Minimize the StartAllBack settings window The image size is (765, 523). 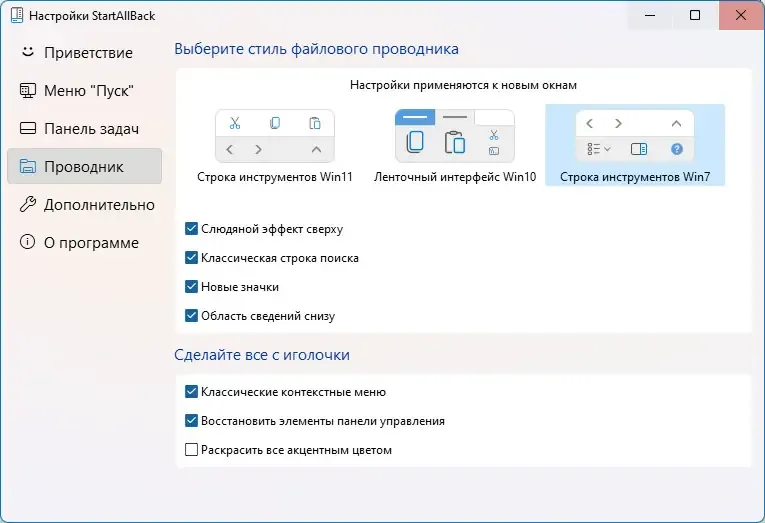pyautogui.click(x=650, y=15)
